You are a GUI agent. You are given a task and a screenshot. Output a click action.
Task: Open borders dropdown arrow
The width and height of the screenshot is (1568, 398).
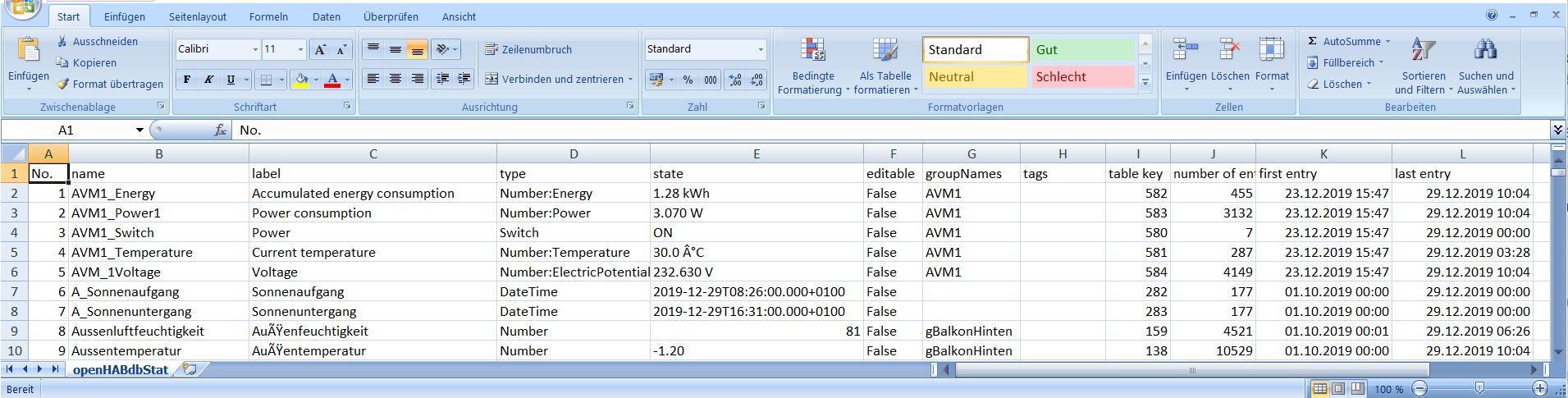click(x=282, y=80)
